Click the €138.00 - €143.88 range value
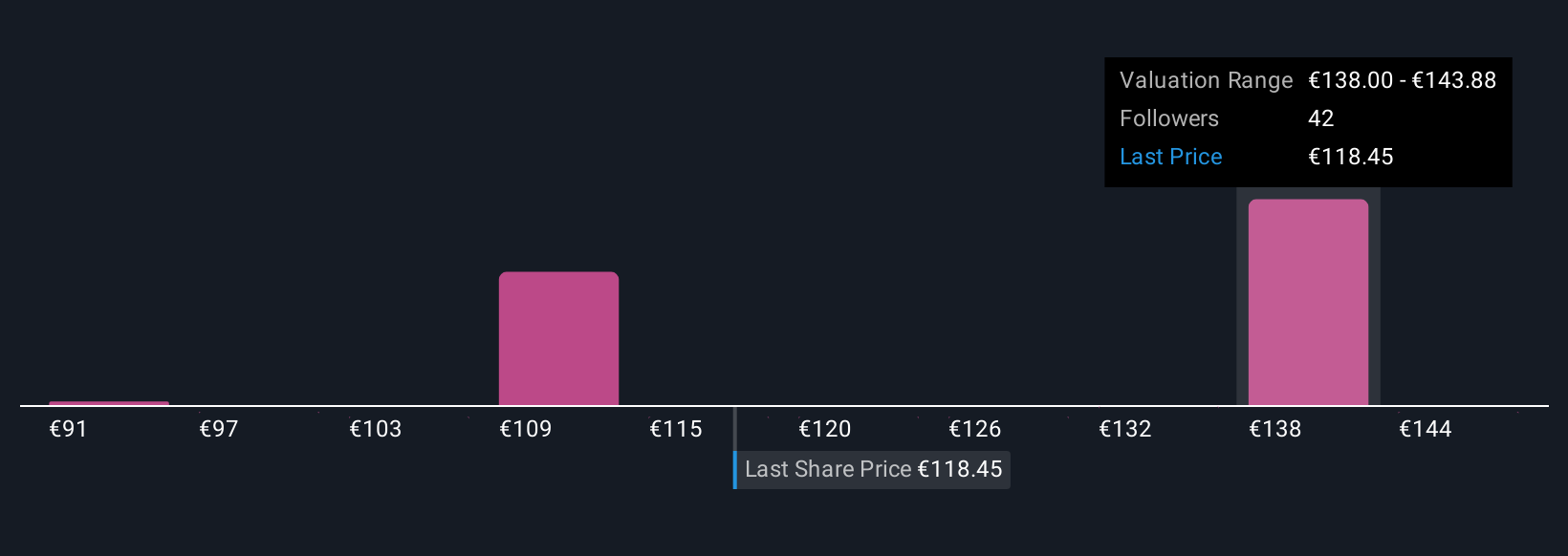 tap(1403, 80)
